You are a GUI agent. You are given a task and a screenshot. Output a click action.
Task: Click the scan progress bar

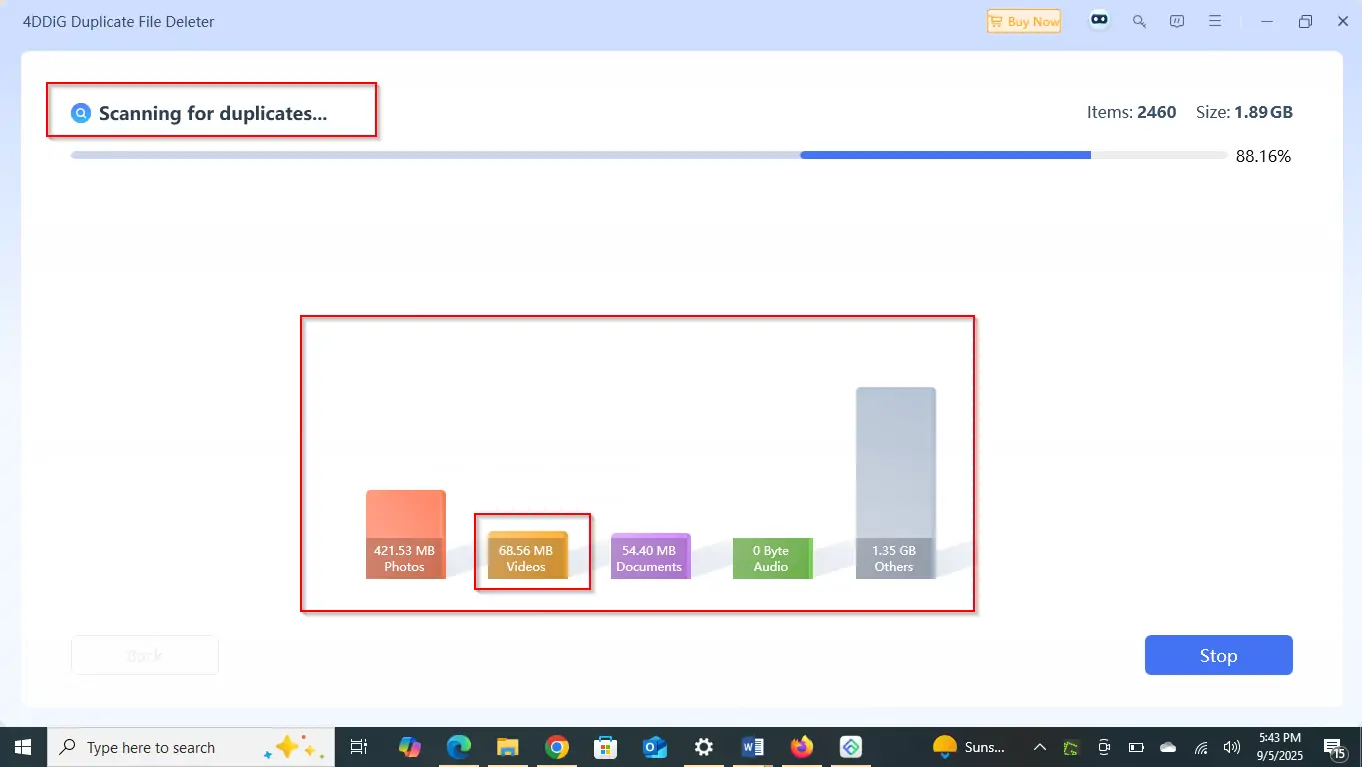(648, 155)
